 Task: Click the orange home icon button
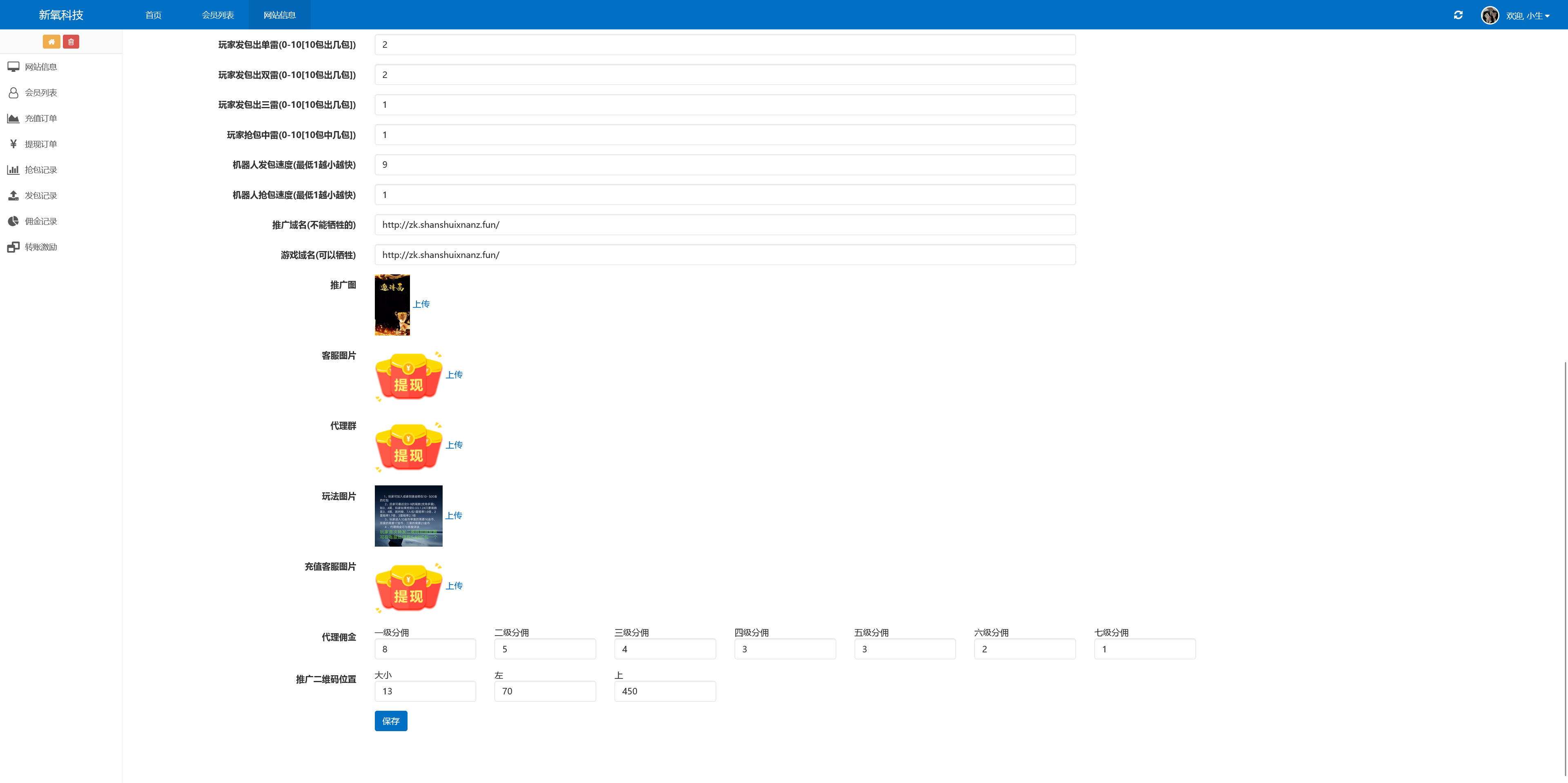[51, 42]
